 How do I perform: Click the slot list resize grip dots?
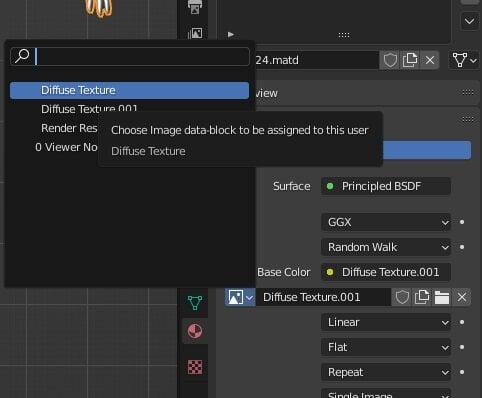pos(344,35)
